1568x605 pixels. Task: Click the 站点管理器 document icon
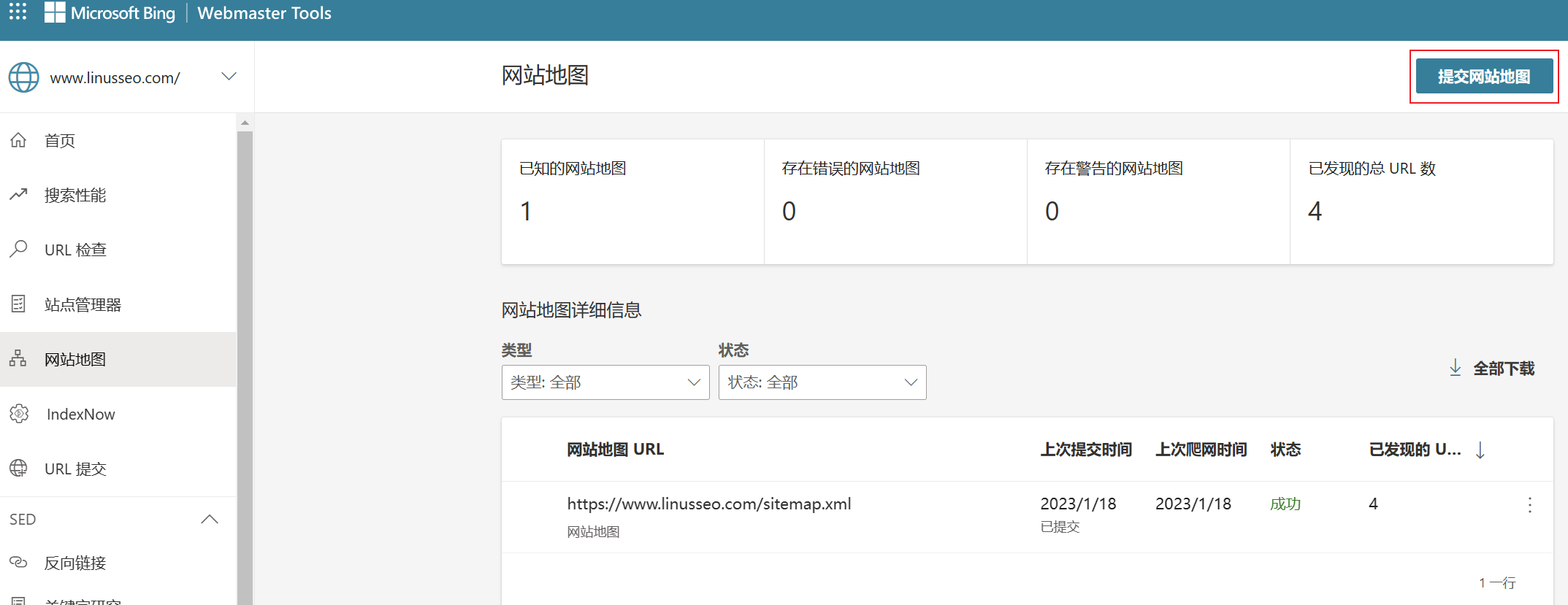coord(18,304)
